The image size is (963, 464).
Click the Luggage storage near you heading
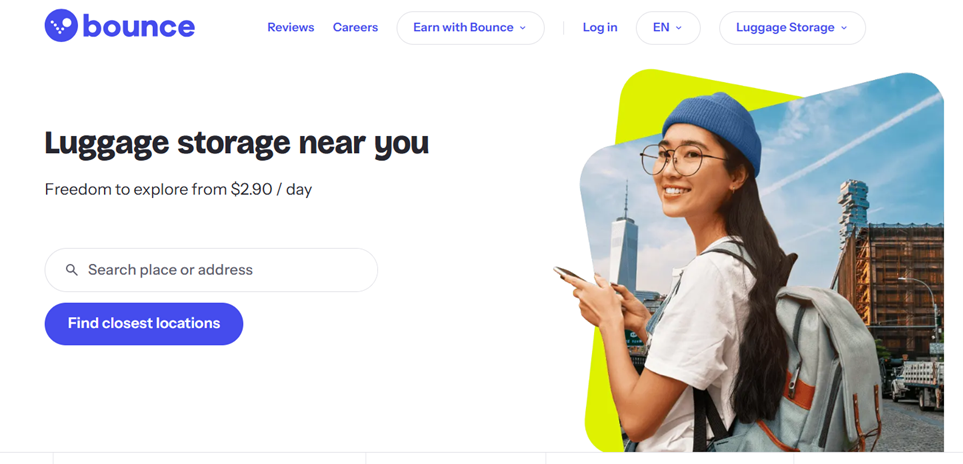[x=237, y=143]
